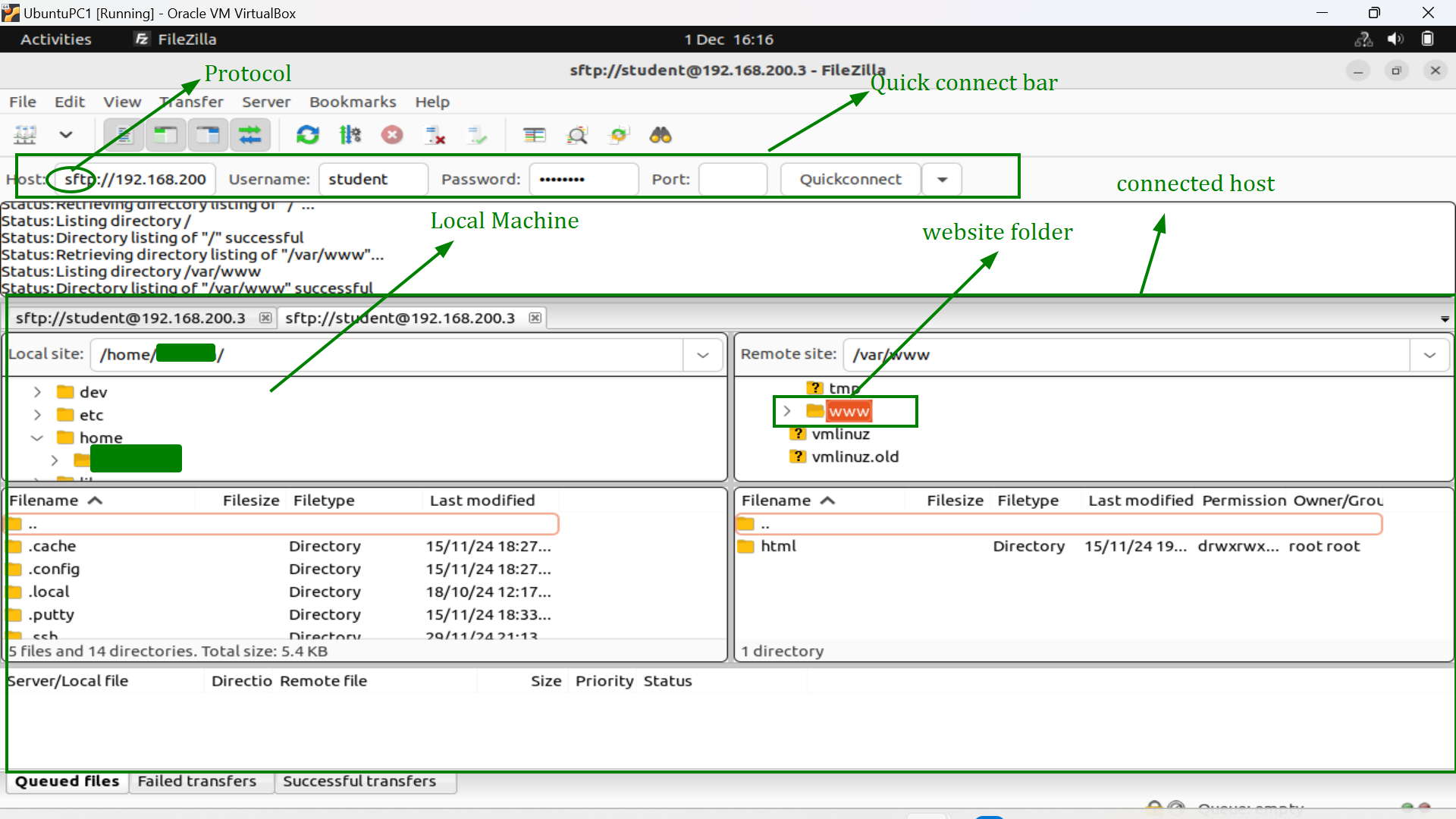The height and width of the screenshot is (819, 1456).
Task: Click the Quickconnect button
Action: coord(851,179)
